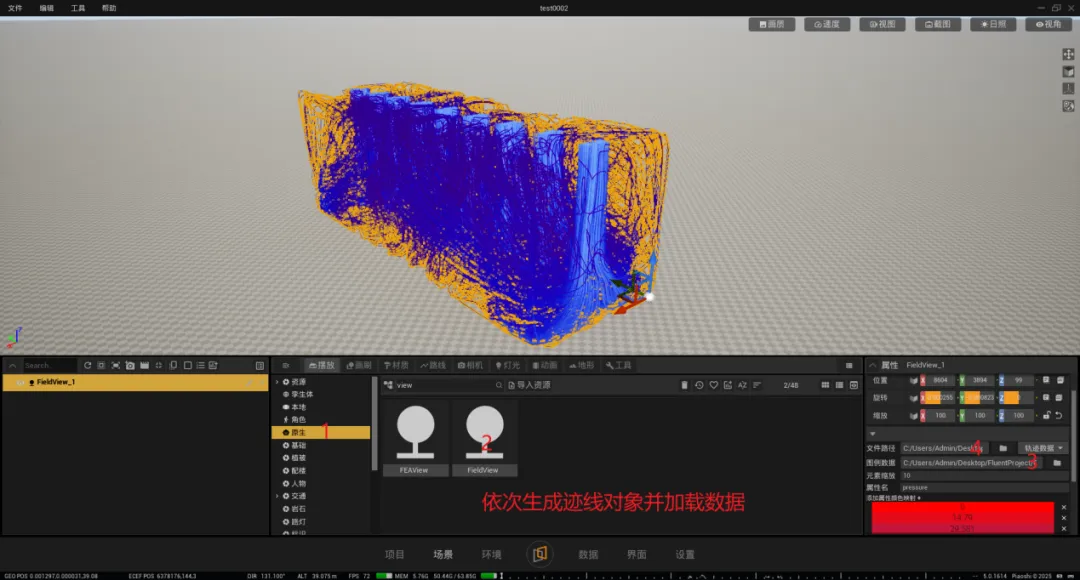Image resolution: width=1080 pixels, height=580 pixels.
Task: Switch asset browser to grid view
Action: (x=825, y=385)
